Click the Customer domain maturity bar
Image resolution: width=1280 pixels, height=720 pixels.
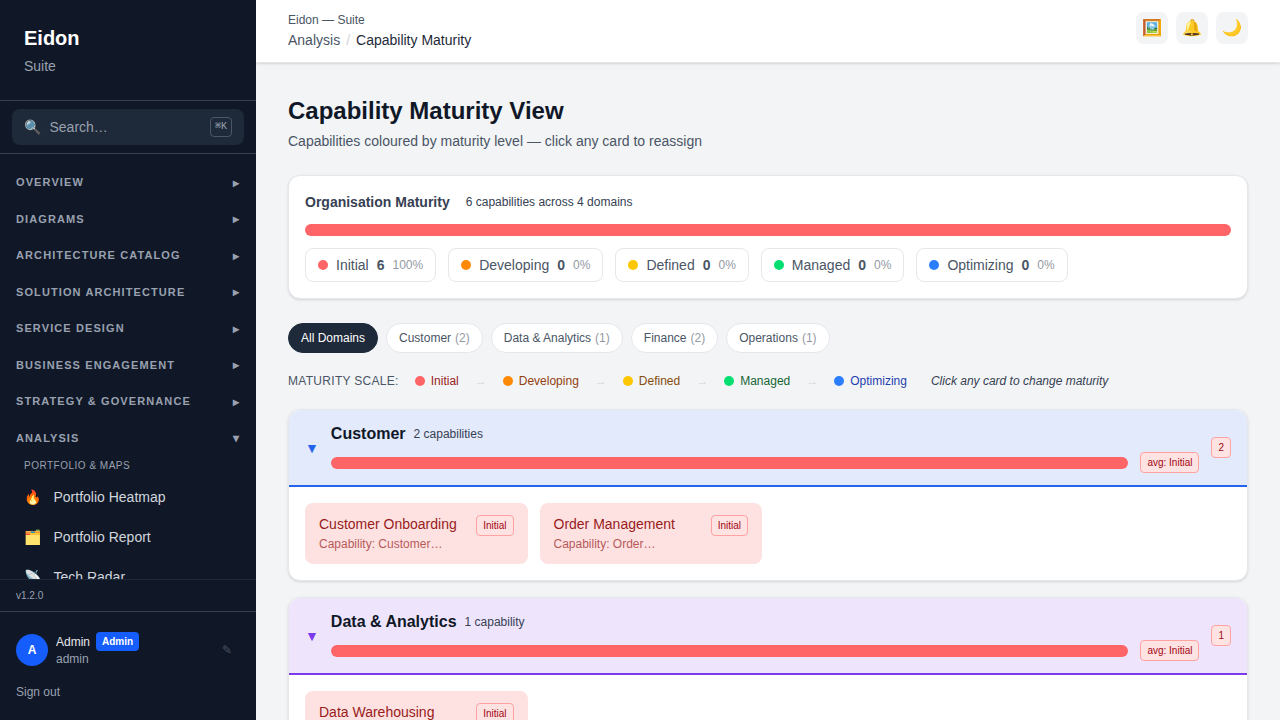(729, 463)
